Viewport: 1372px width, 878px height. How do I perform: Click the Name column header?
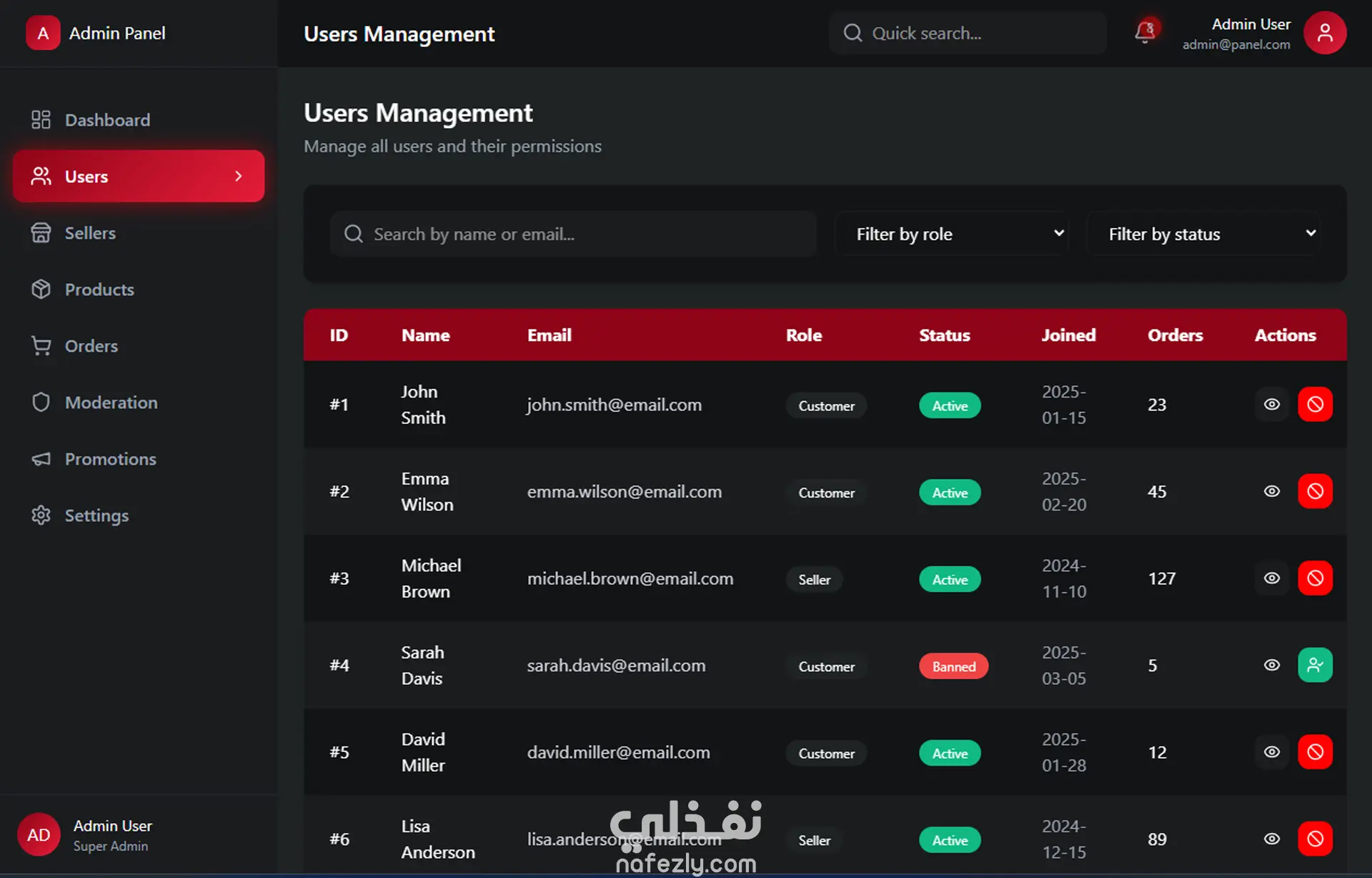[425, 335]
